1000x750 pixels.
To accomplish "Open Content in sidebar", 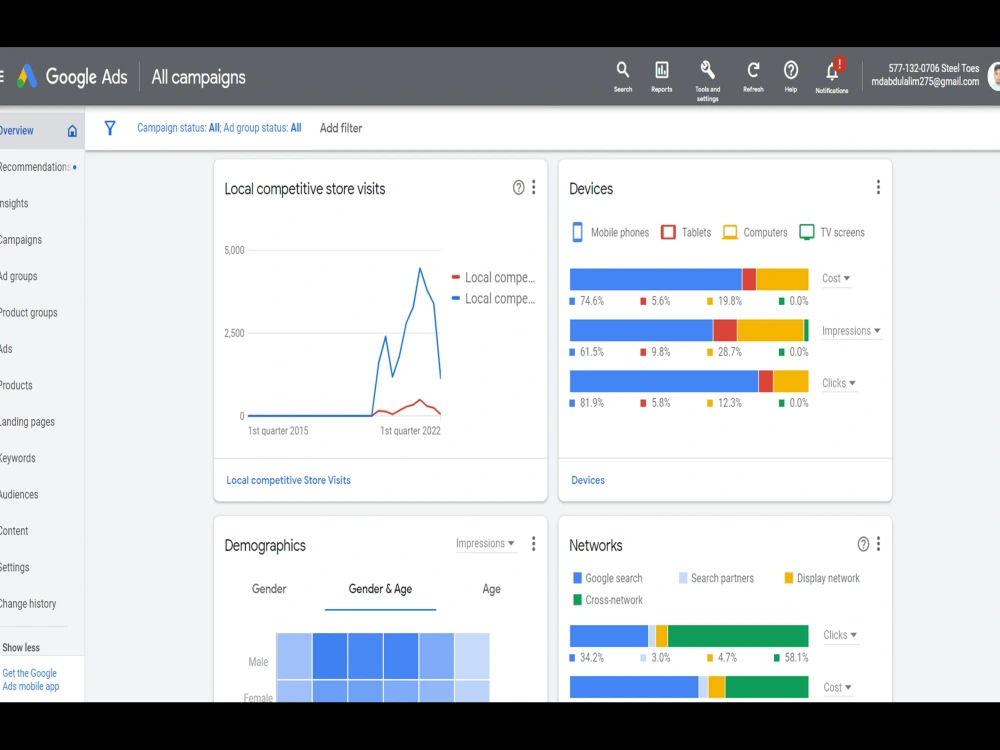I will (x=14, y=531).
